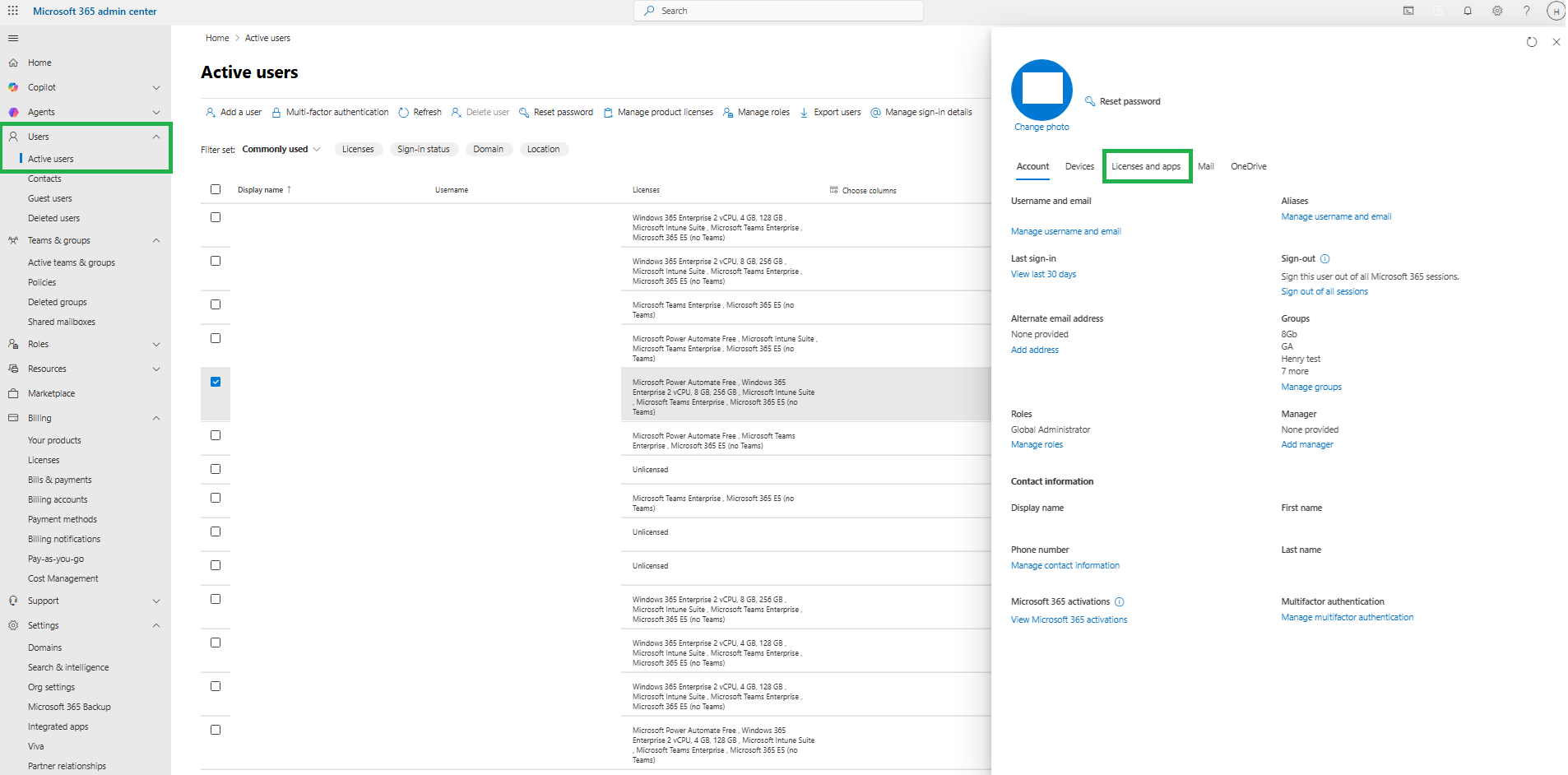The width and height of the screenshot is (1568, 775).
Task: Collapse the Teams & groups section
Action: pos(156,240)
